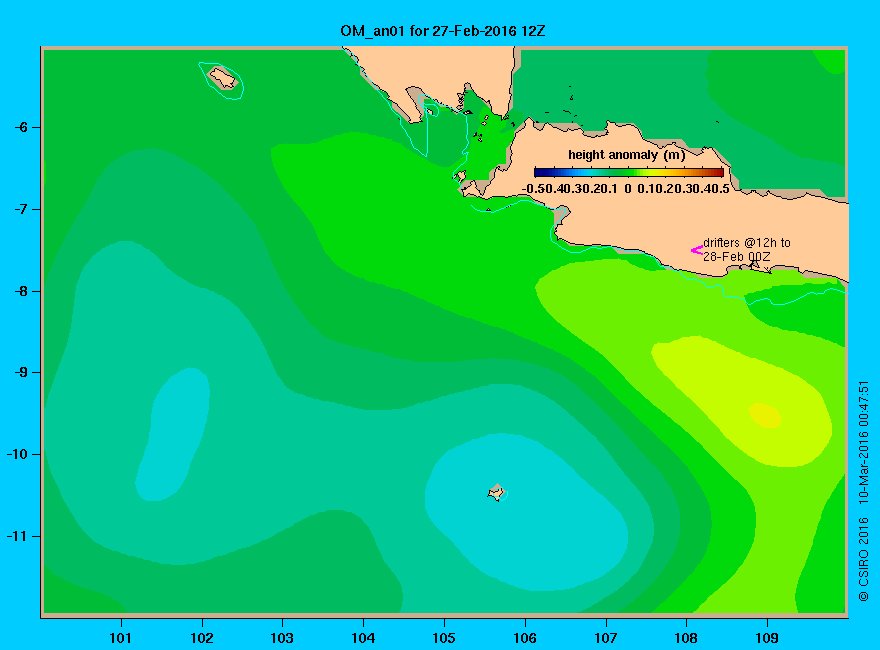The width and height of the screenshot is (880, 650).
Task: Click the yellow positive-anomaly peak near 109E
Action: tap(766, 415)
